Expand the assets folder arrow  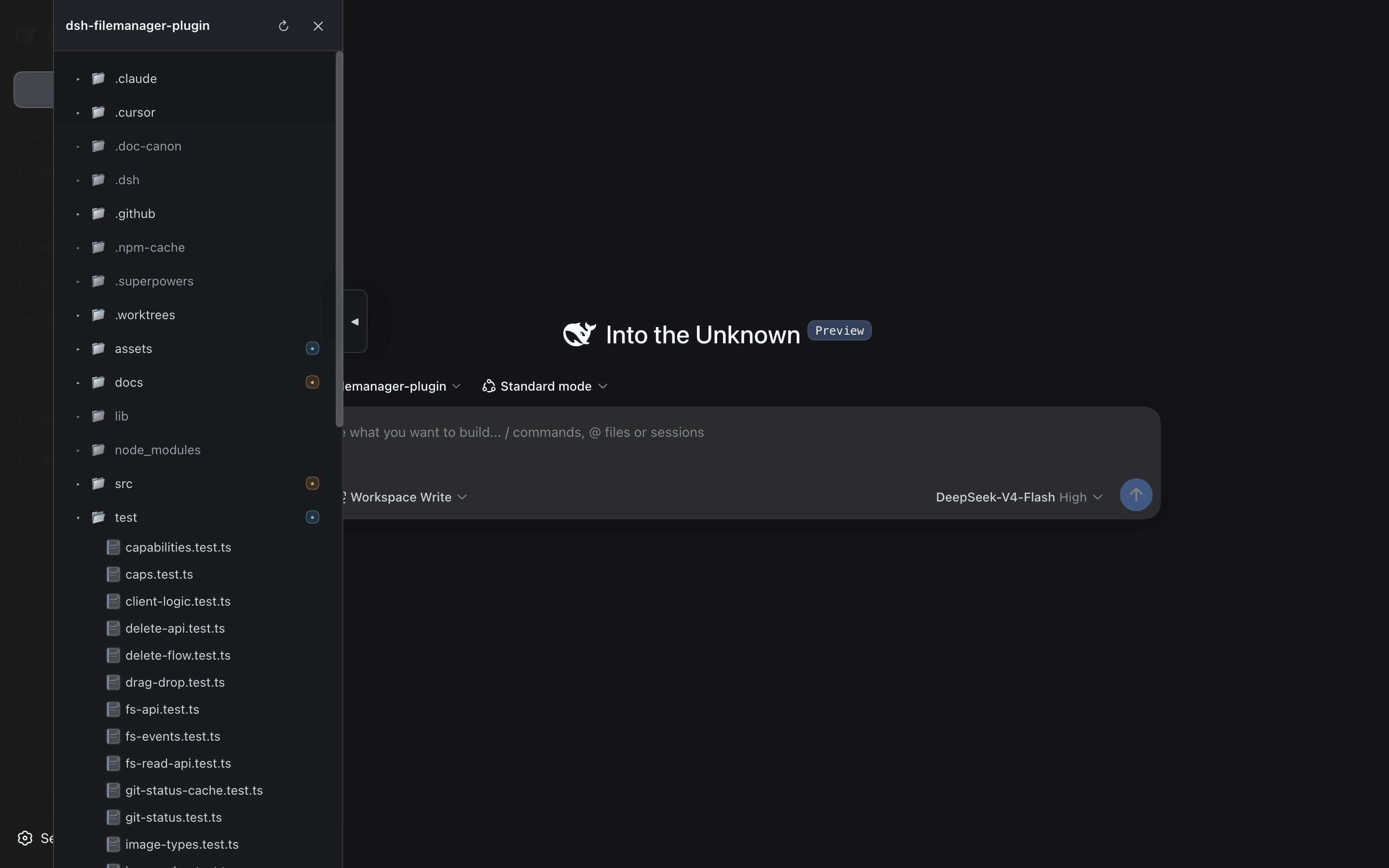[78, 349]
